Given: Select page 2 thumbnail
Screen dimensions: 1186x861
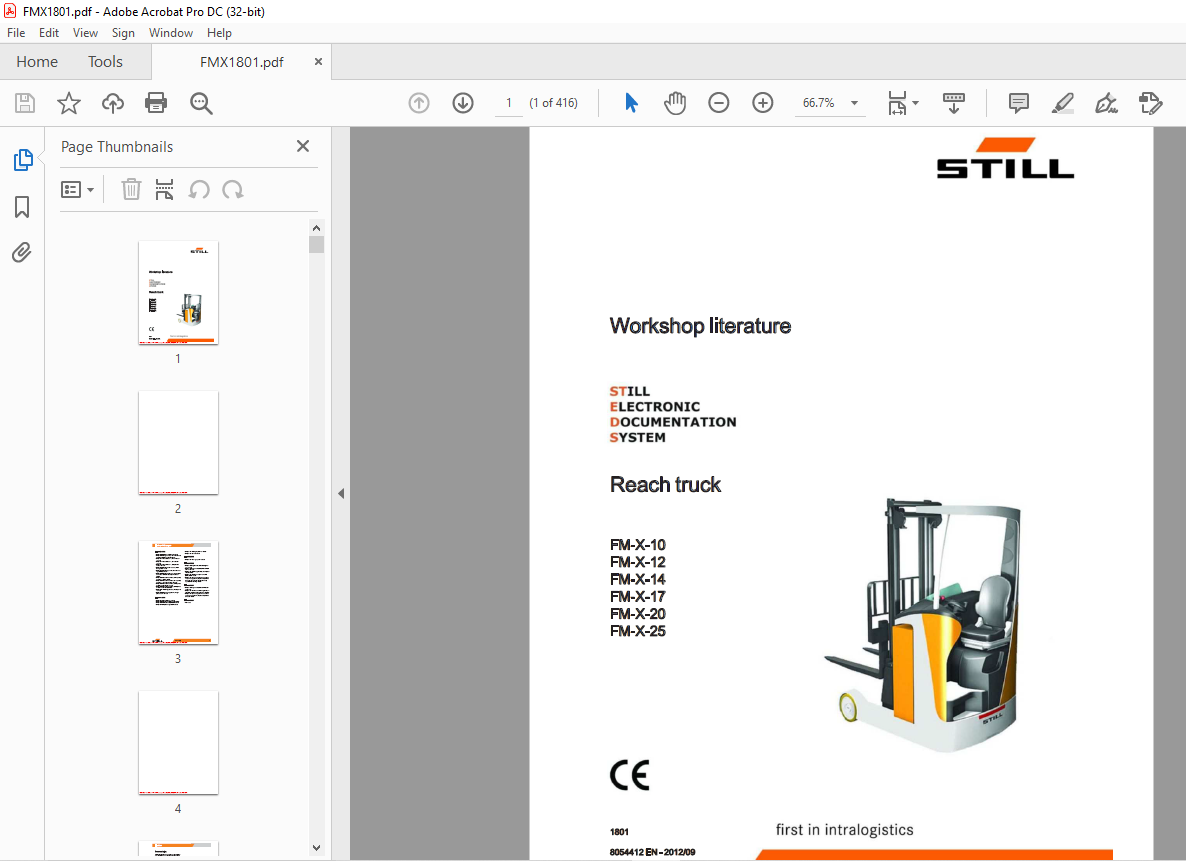Looking at the screenshot, I should 179,443.
